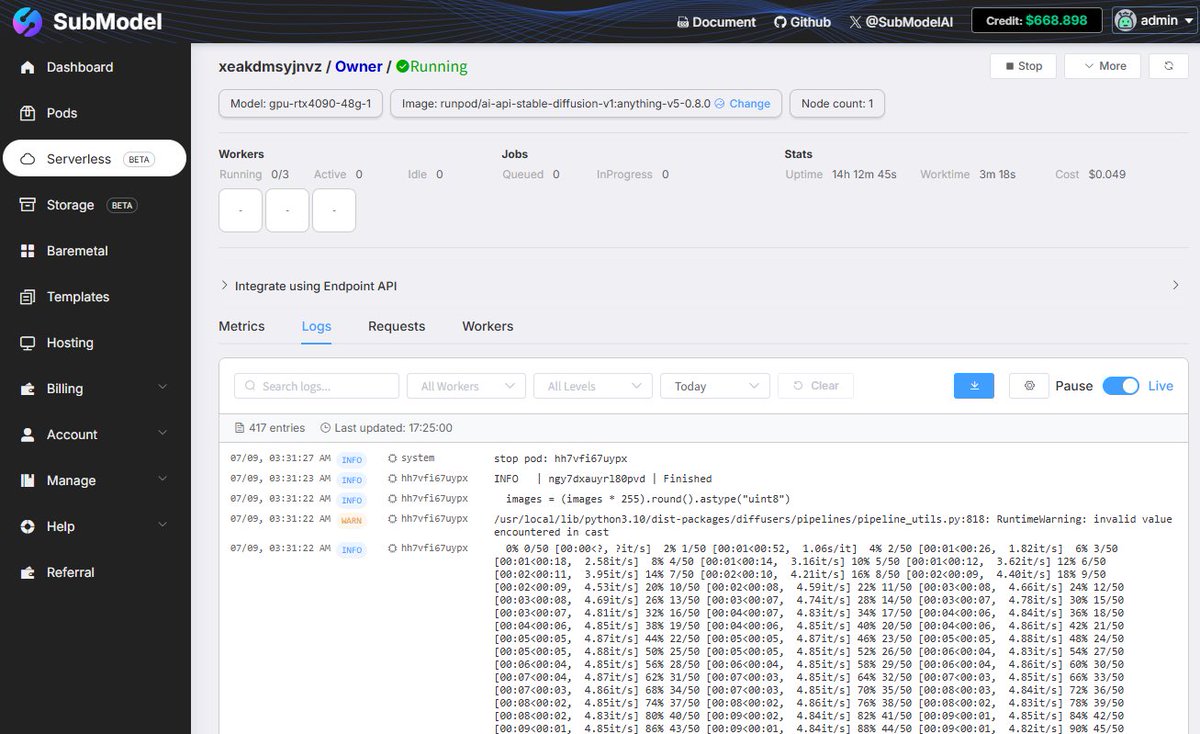Select the first worker slot box
The width and height of the screenshot is (1200, 734).
point(240,211)
